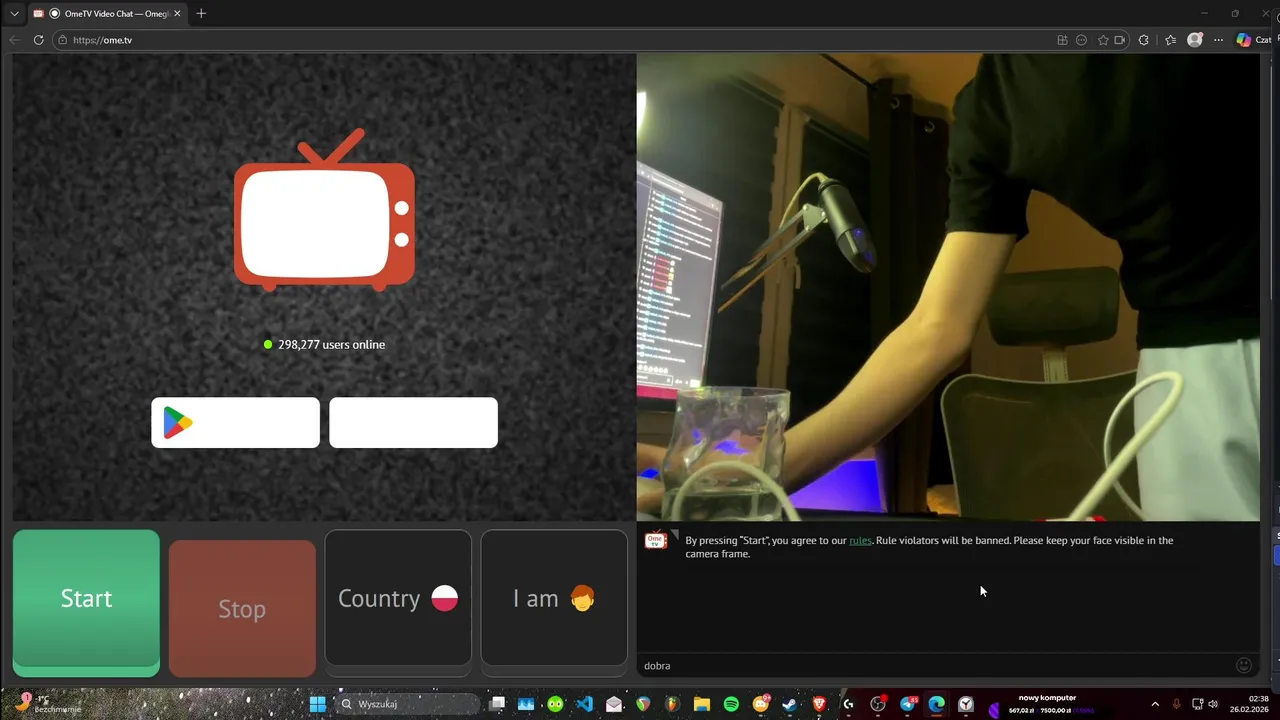Open Spotify from the taskbar
This screenshot has width=1280, height=720.
pyautogui.click(x=731, y=704)
